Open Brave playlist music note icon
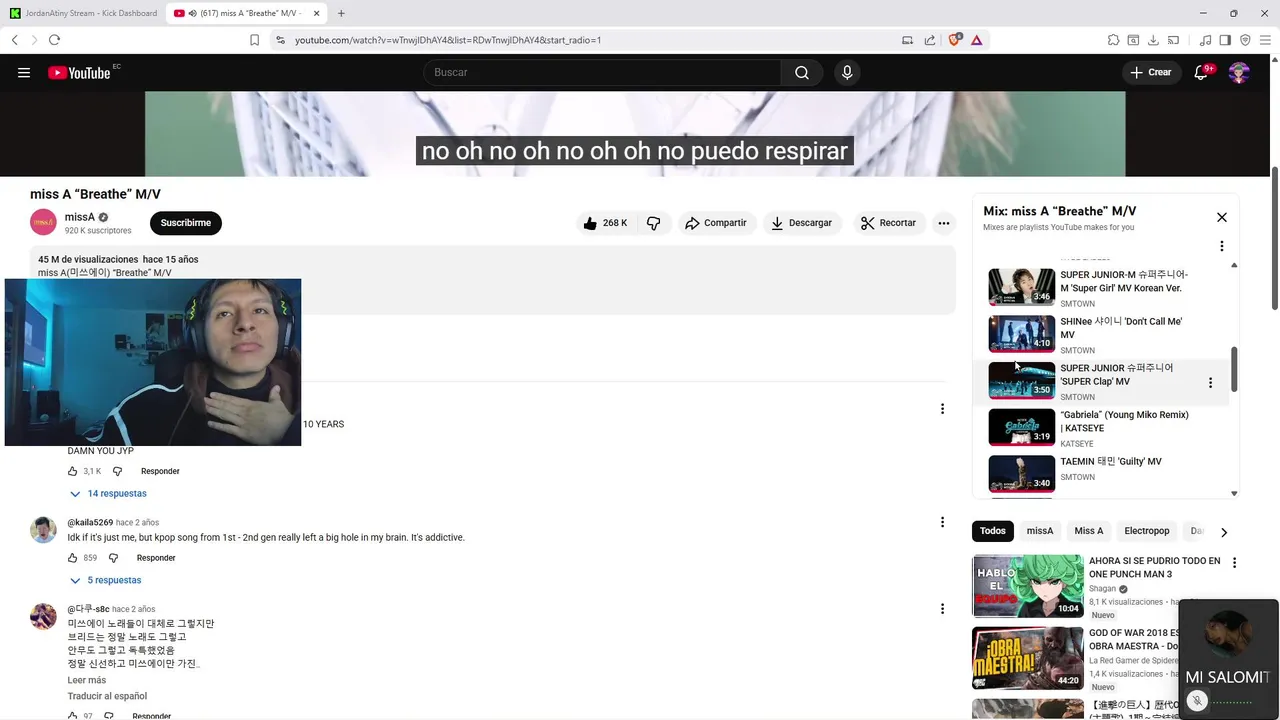Image resolution: width=1280 pixels, height=720 pixels. [1205, 40]
